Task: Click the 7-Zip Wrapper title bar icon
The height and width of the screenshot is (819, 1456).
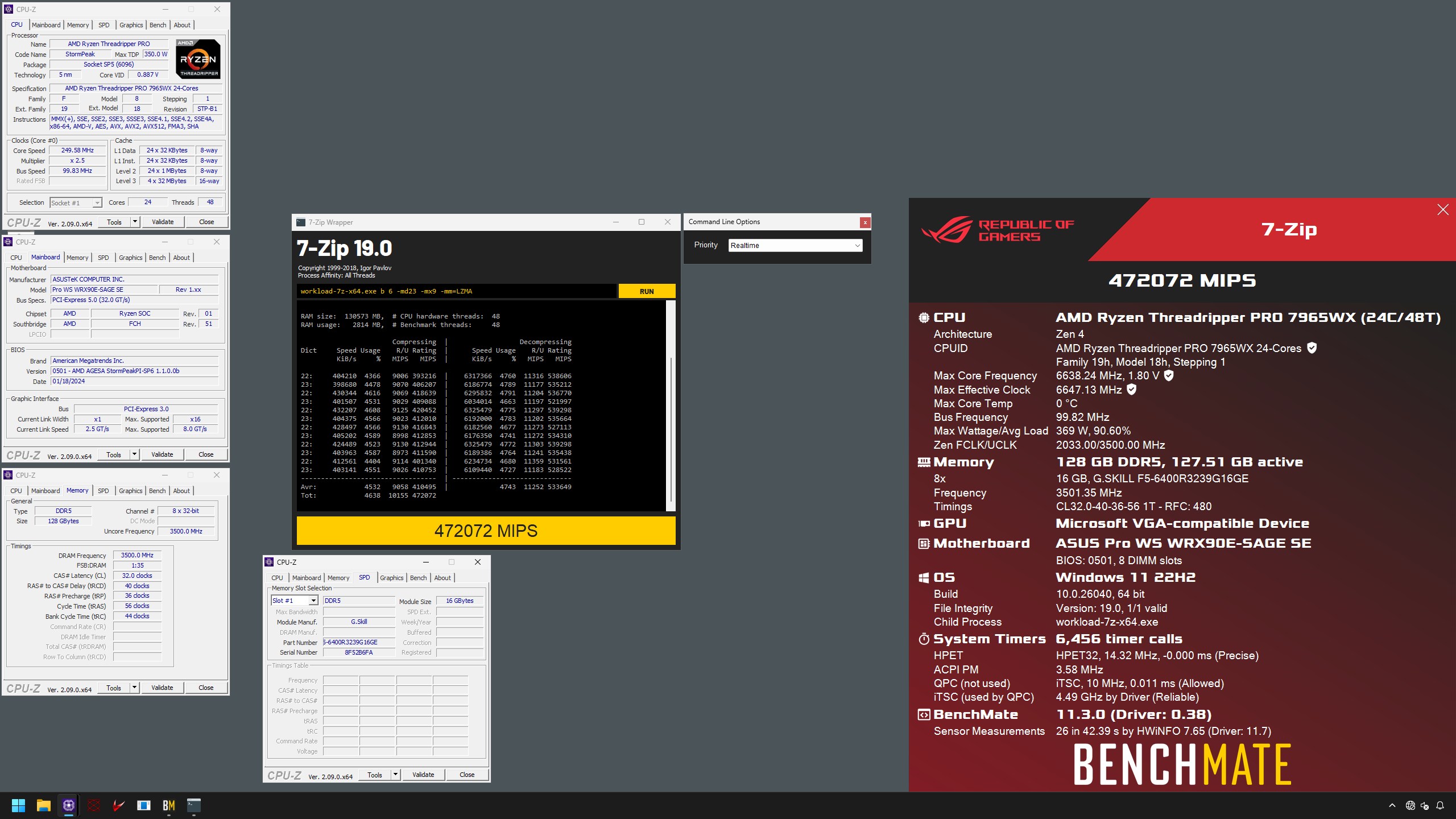Action: pyautogui.click(x=301, y=222)
